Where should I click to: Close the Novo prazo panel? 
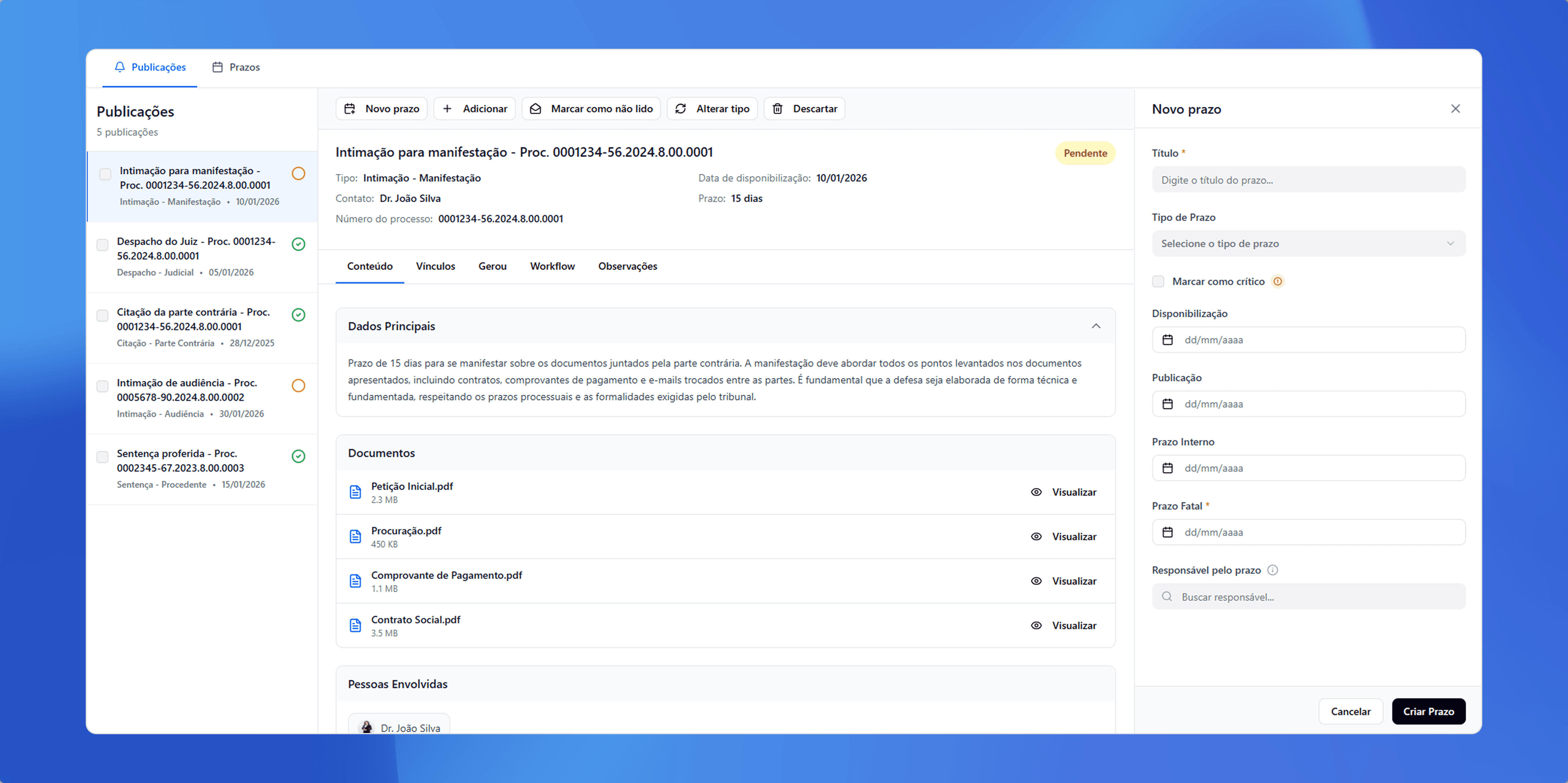pos(1455,108)
